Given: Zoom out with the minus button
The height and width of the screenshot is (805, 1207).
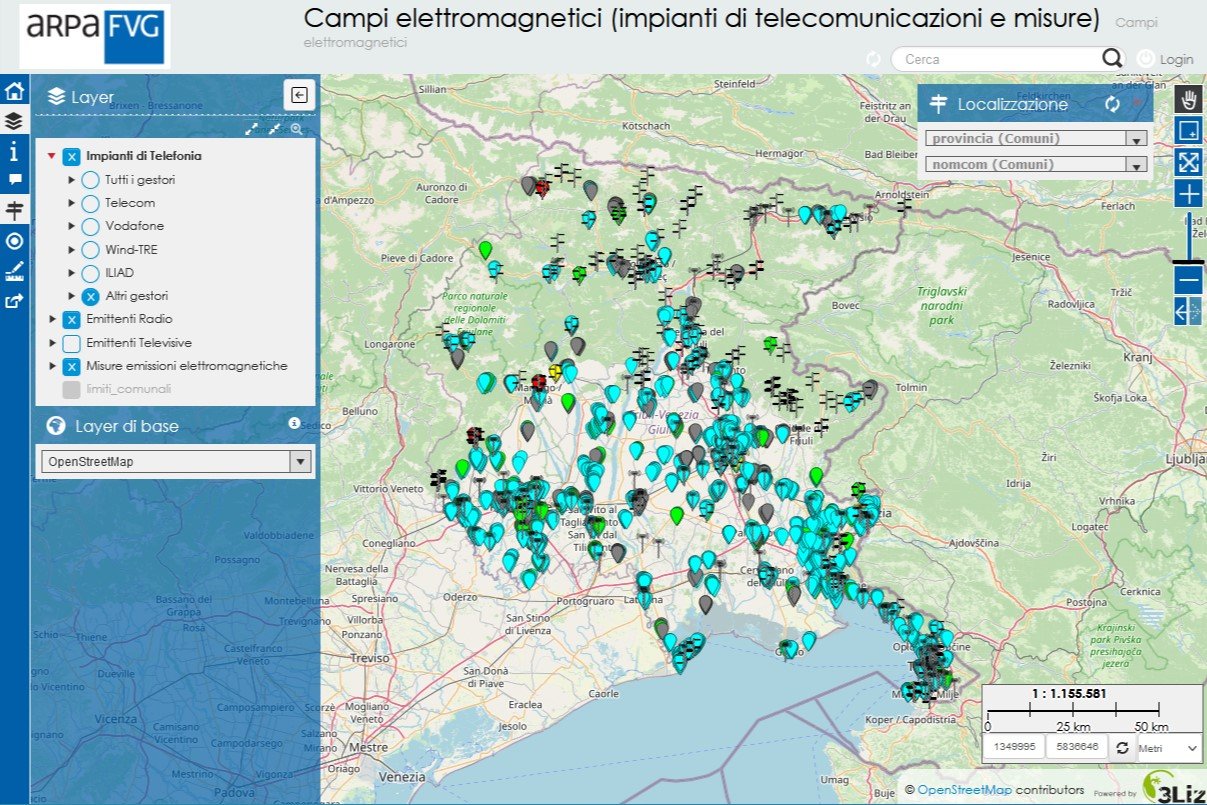Looking at the screenshot, I should click(x=1189, y=280).
